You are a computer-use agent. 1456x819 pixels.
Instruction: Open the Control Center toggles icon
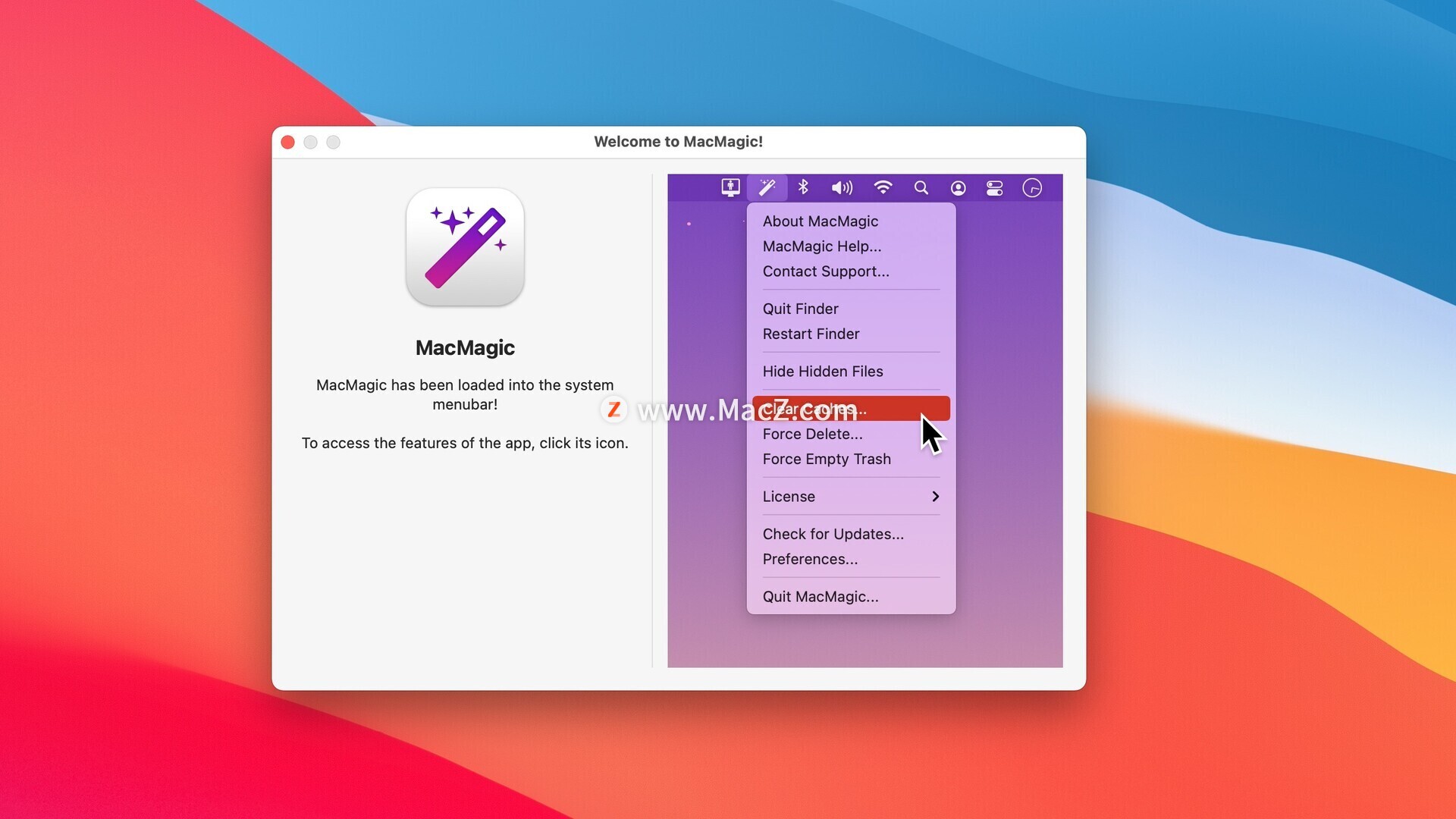[x=994, y=188]
